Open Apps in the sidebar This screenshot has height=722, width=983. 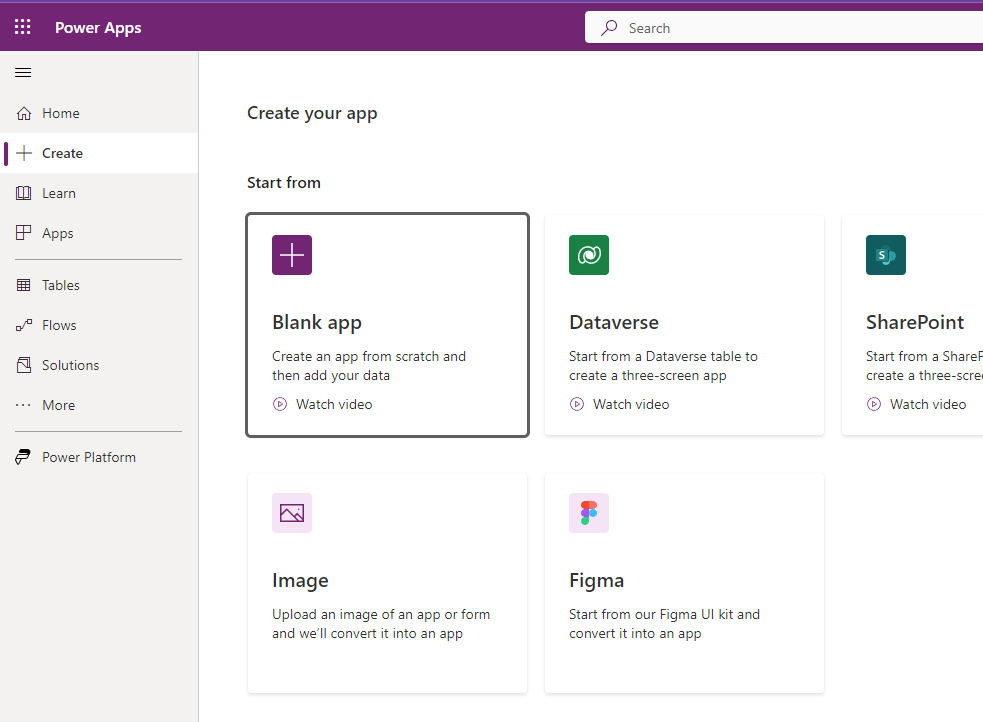pos(99,233)
